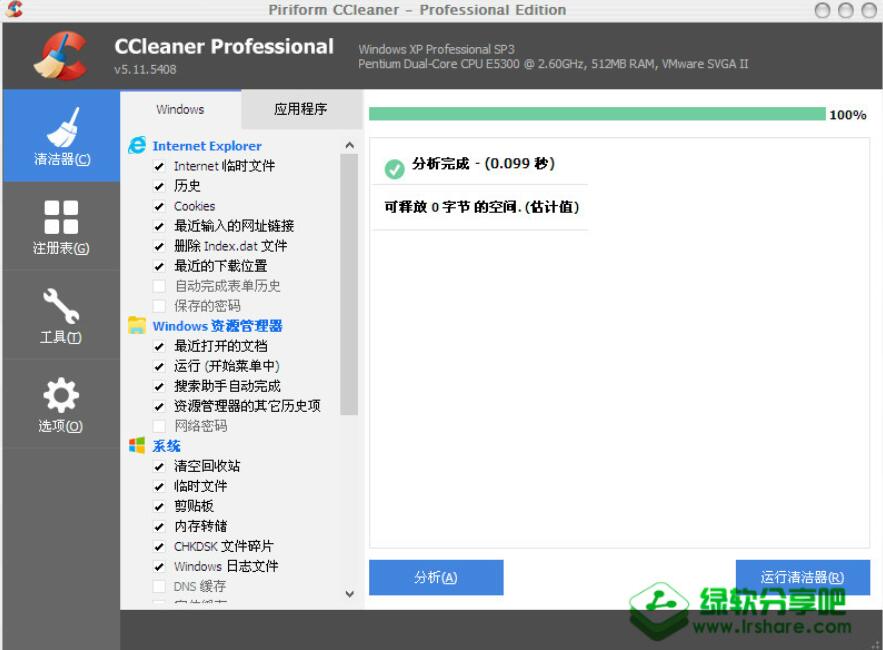Viewport: 883px width, 650px height.
Task: Open the Tools (工具) wrench section
Action: tap(61, 315)
